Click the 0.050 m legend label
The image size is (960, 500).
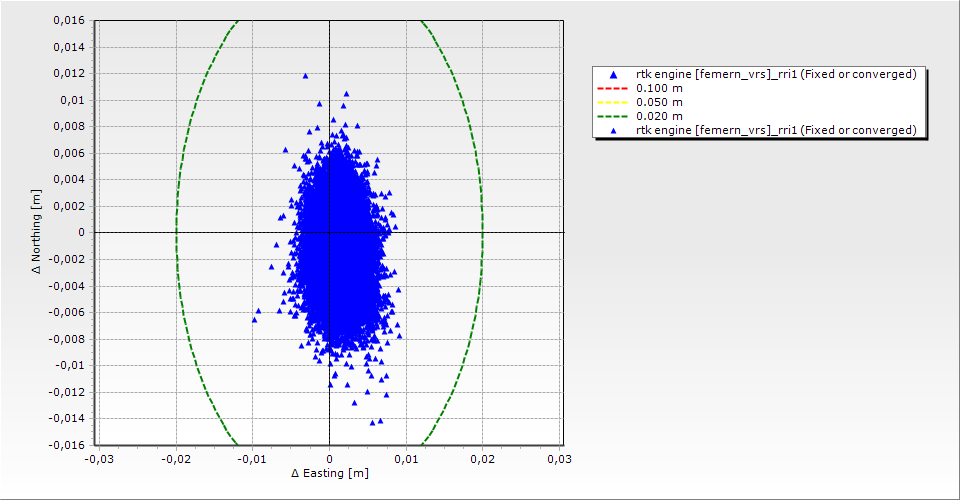tap(660, 103)
